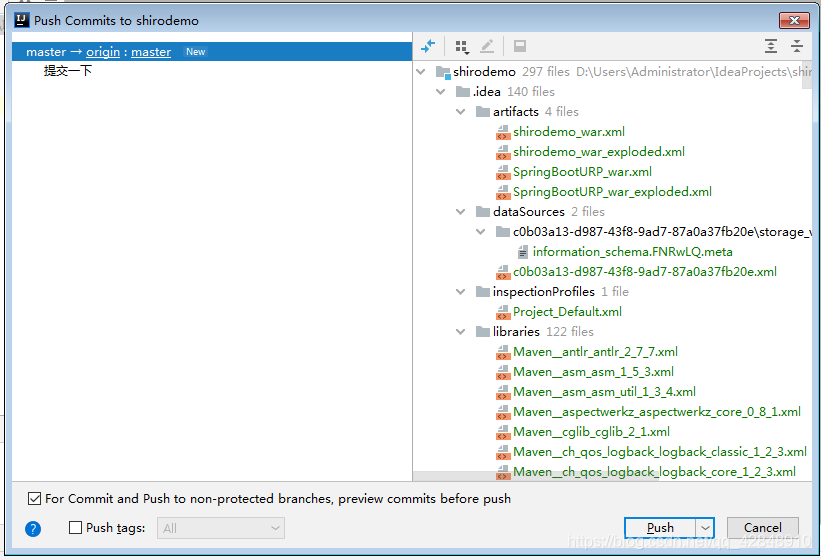Viewport: 821px width, 560px height.
Task: Click XML icon of Maven__antlr_antlr_2_7_7.xml
Action: pyautogui.click(x=503, y=352)
